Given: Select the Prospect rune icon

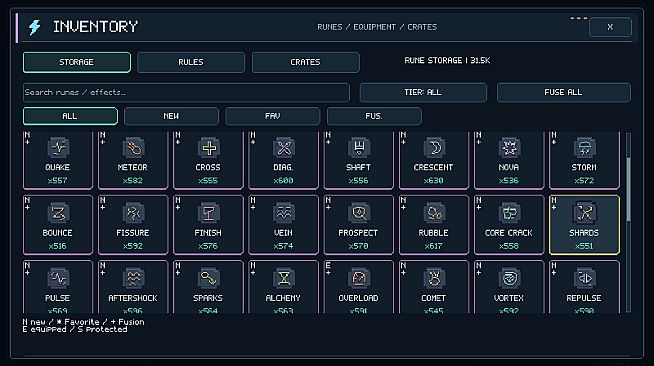Looking at the screenshot, I should point(359,213).
